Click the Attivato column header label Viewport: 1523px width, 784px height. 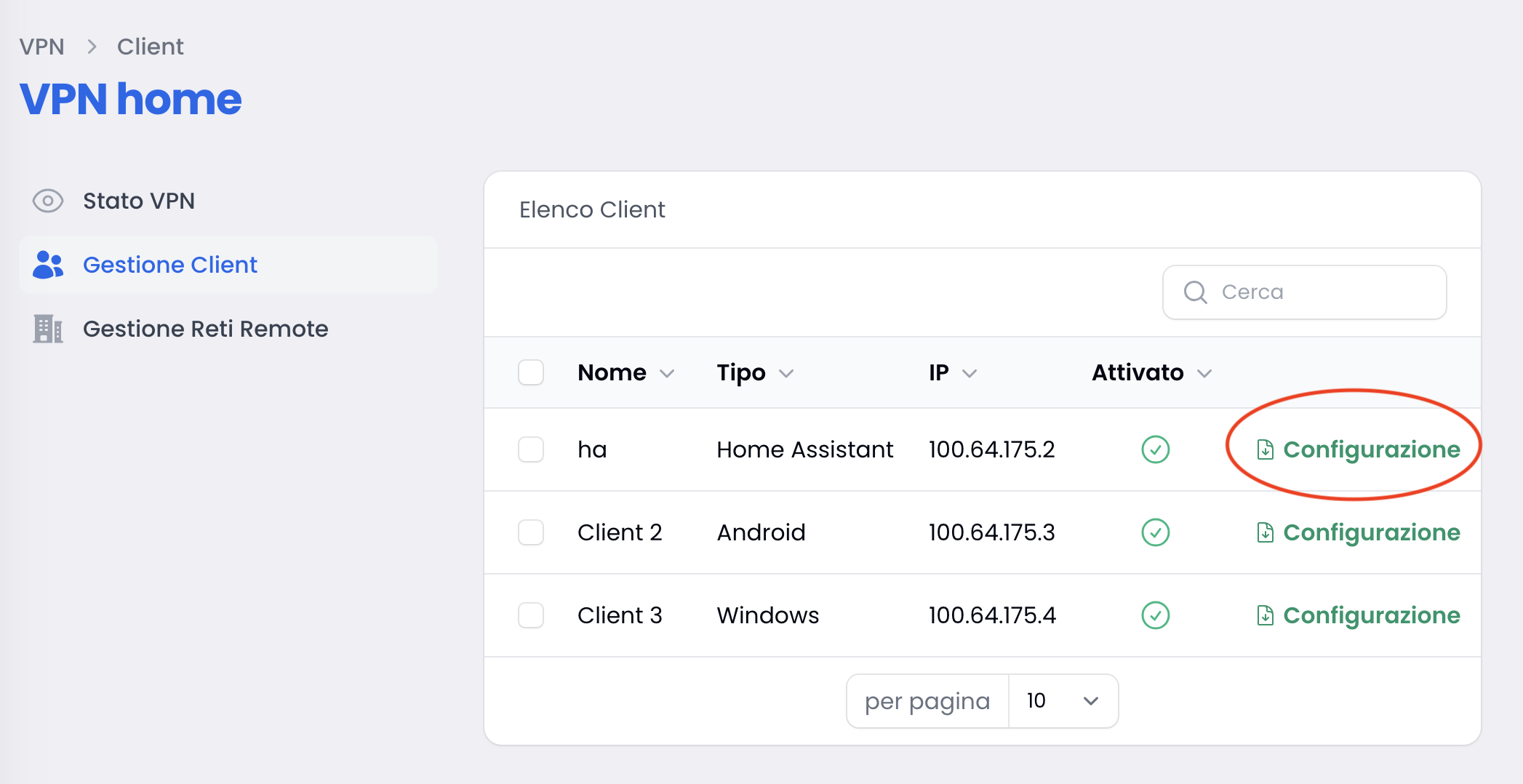pos(1138,372)
